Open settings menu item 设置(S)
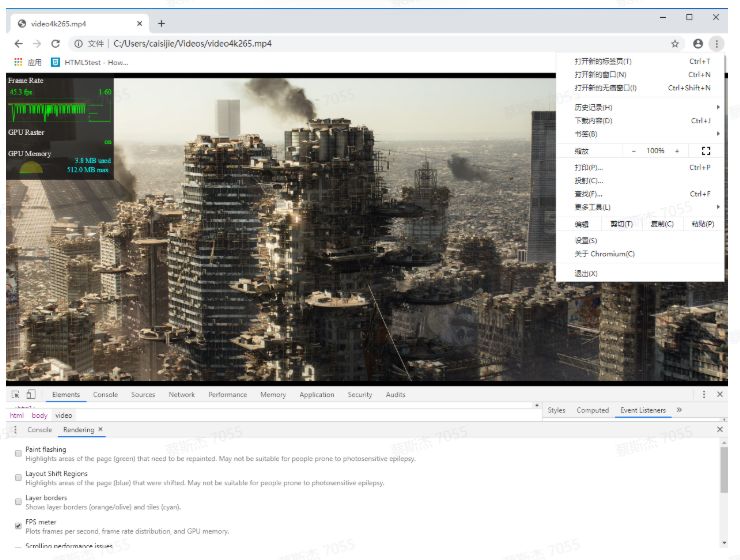The image size is (740, 560). pyautogui.click(x=640, y=241)
